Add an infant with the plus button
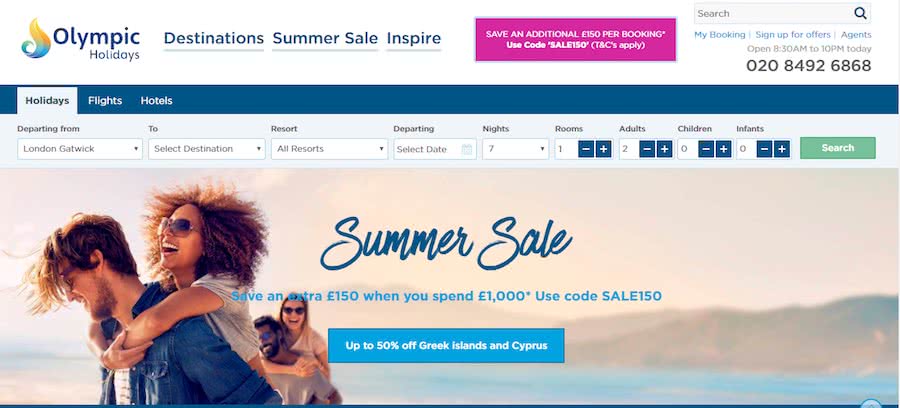 tap(782, 149)
